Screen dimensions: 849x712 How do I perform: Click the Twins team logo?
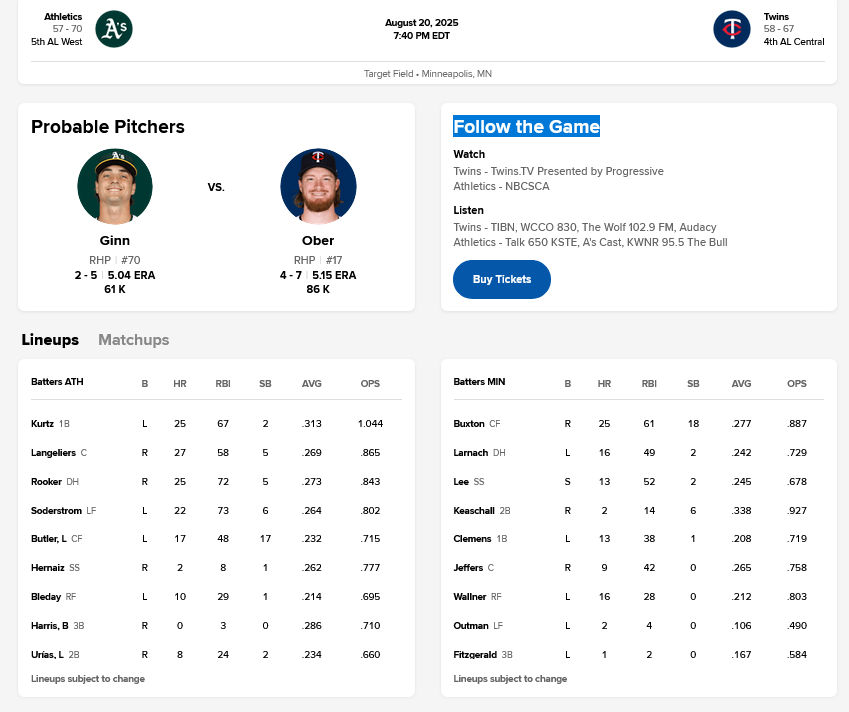731,29
